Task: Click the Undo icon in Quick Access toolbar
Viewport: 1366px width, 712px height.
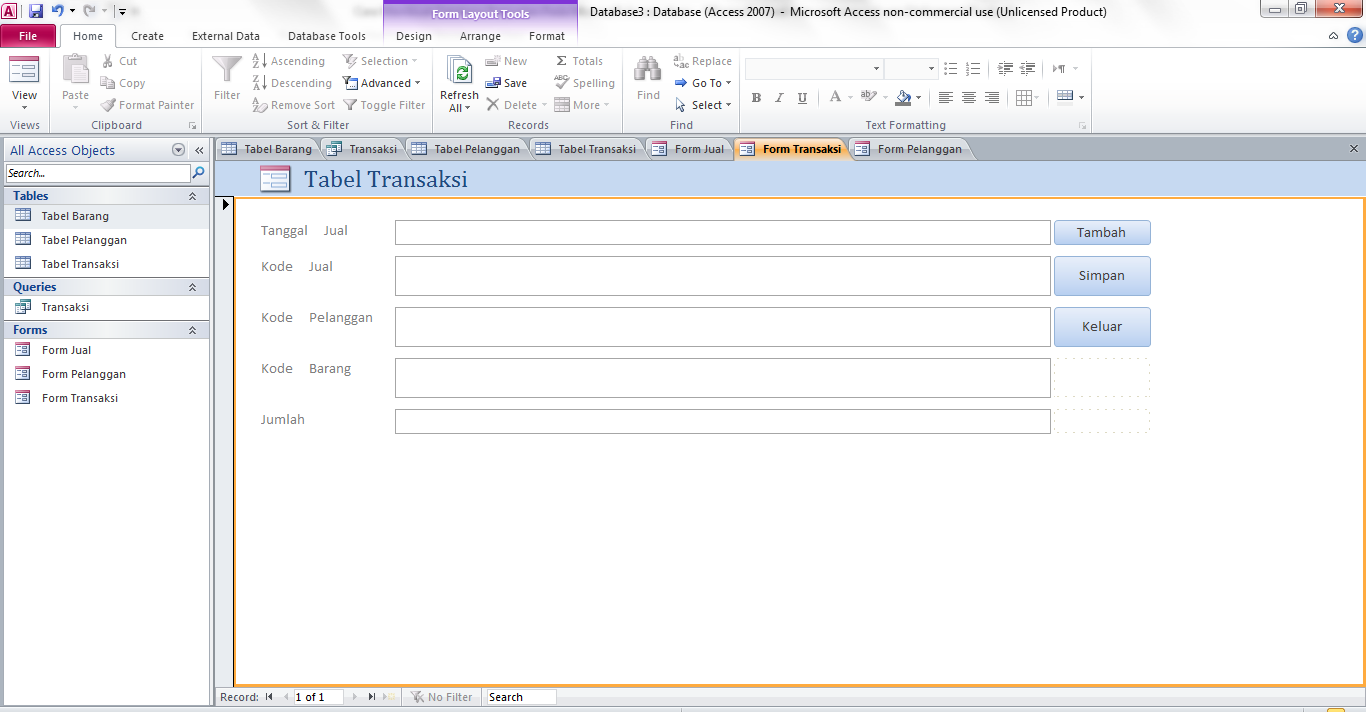Action: coord(57,11)
